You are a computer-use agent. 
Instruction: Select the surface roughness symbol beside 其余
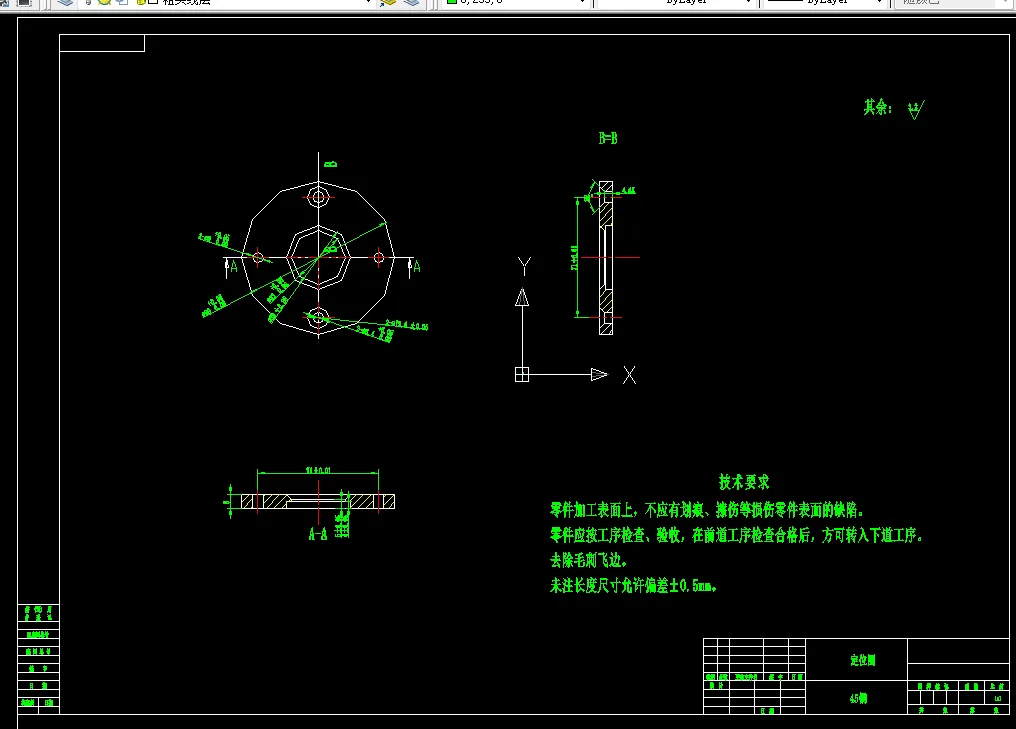(x=916, y=110)
